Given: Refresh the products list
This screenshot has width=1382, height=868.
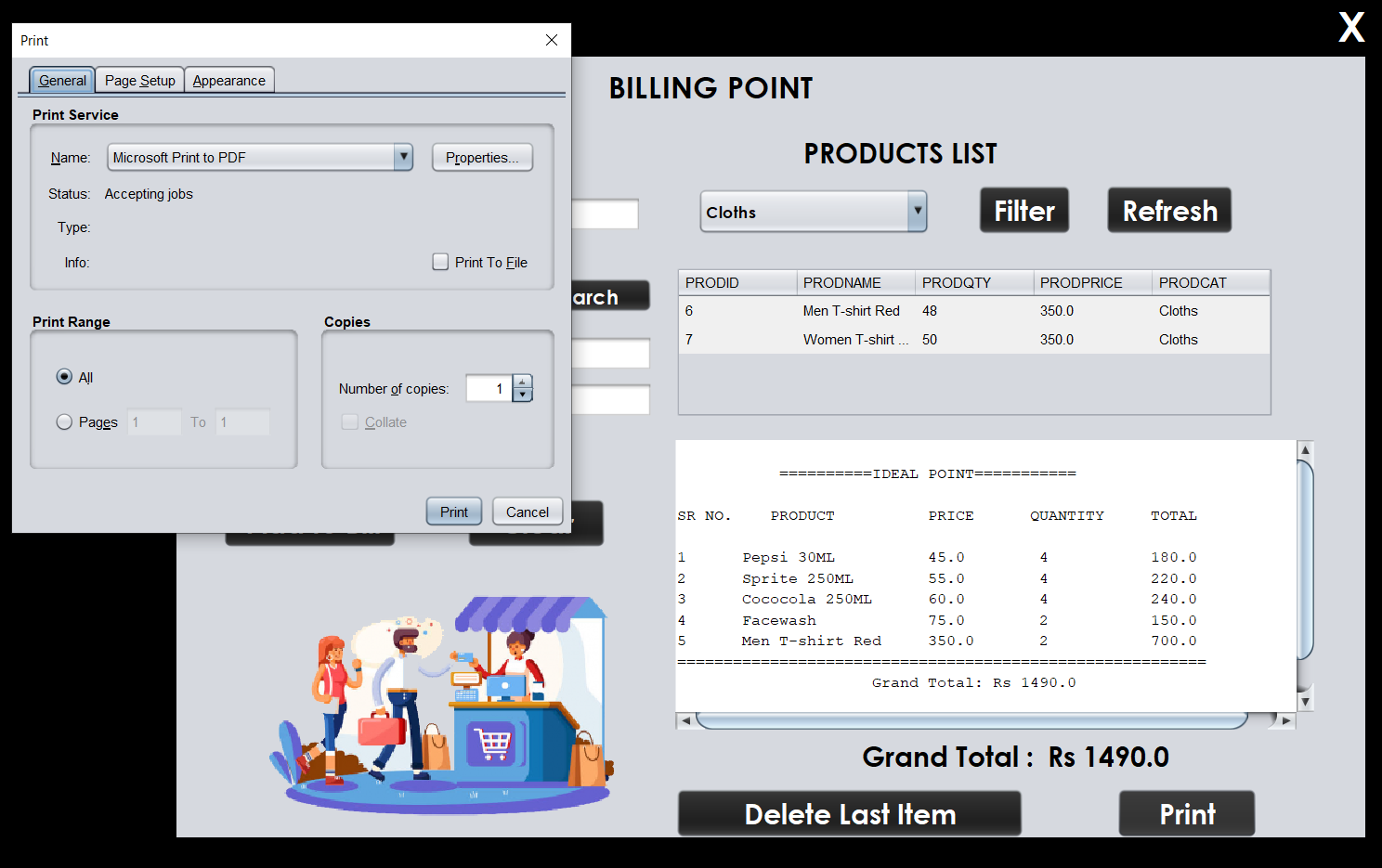Looking at the screenshot, I should tap(1168, 210).
